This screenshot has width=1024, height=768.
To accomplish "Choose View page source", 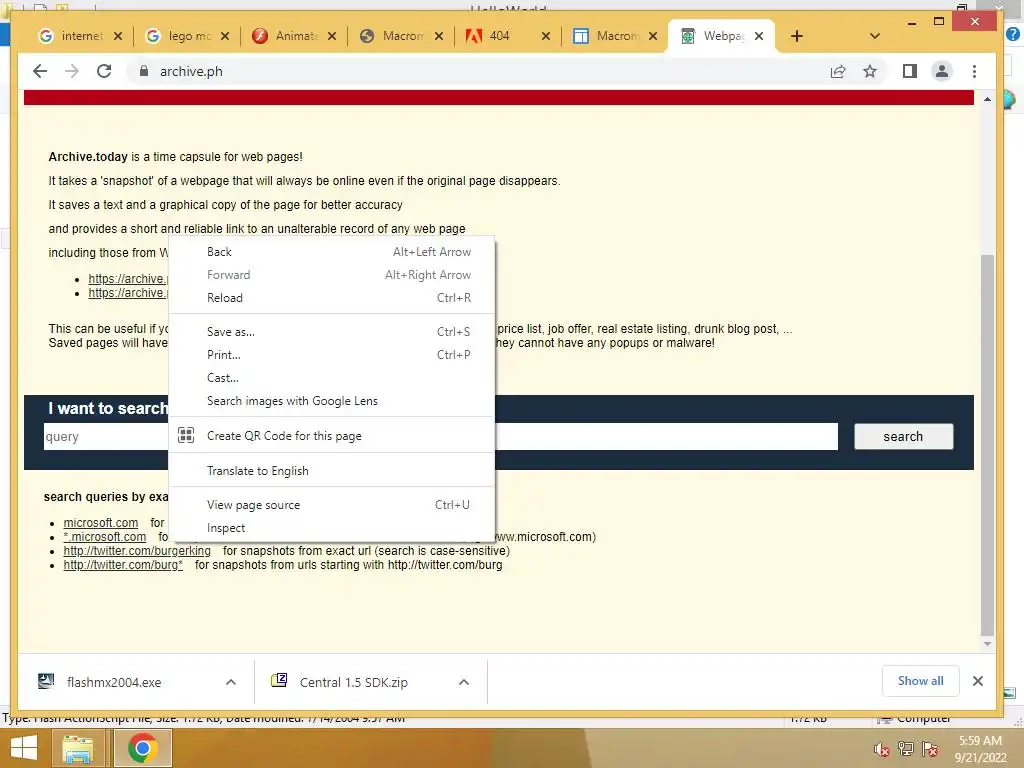I will 332,505.
